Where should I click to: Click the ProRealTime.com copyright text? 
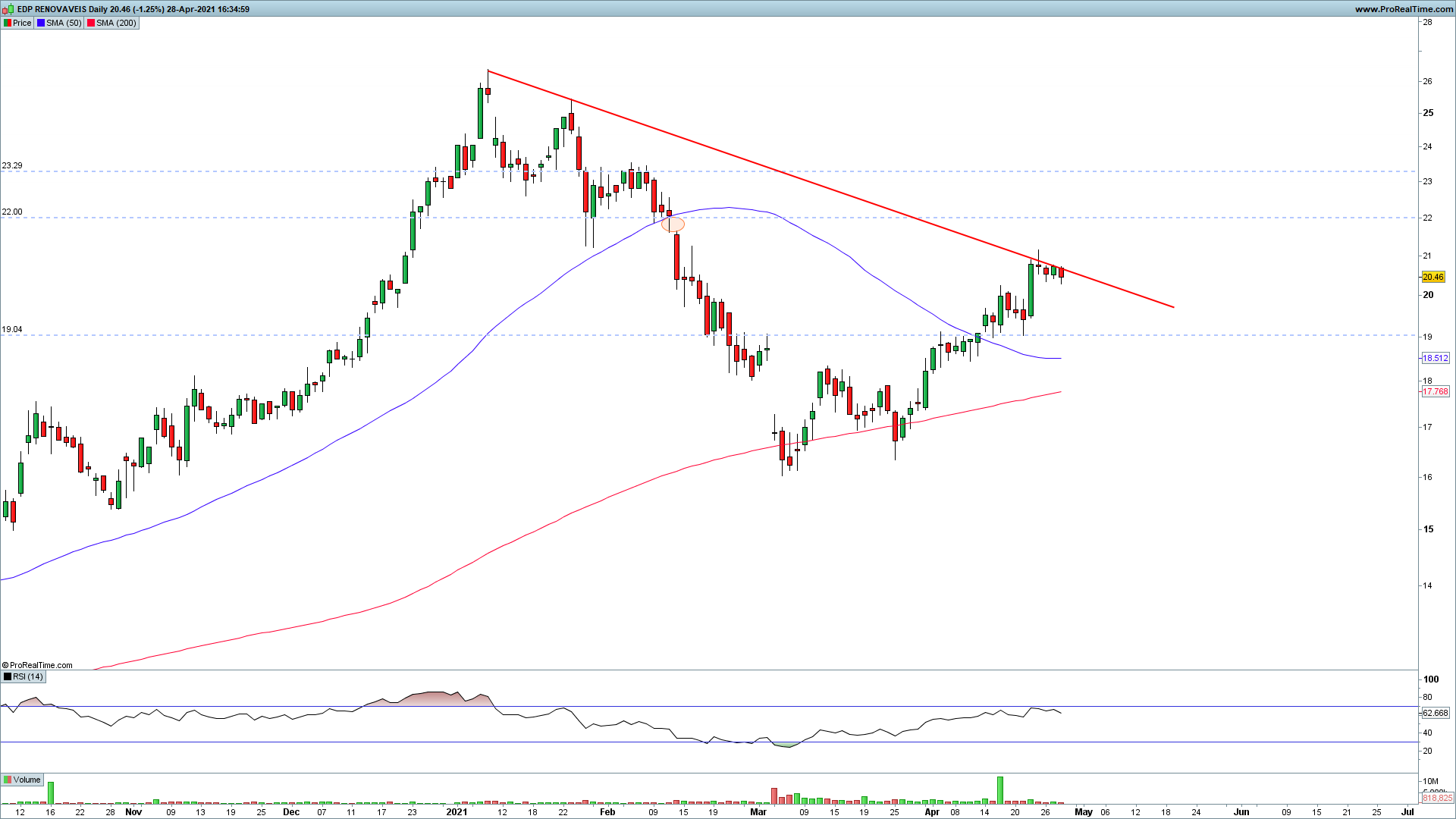tap(38, 665)
